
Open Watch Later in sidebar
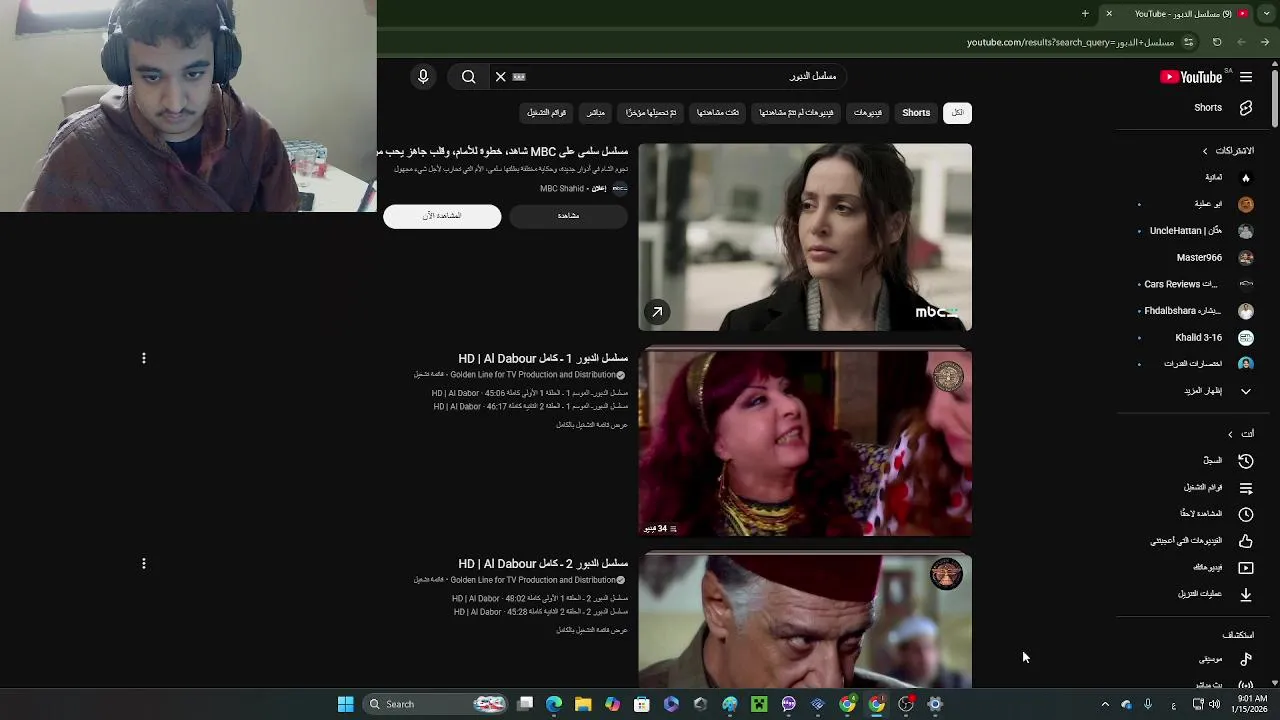[1216, 514]
